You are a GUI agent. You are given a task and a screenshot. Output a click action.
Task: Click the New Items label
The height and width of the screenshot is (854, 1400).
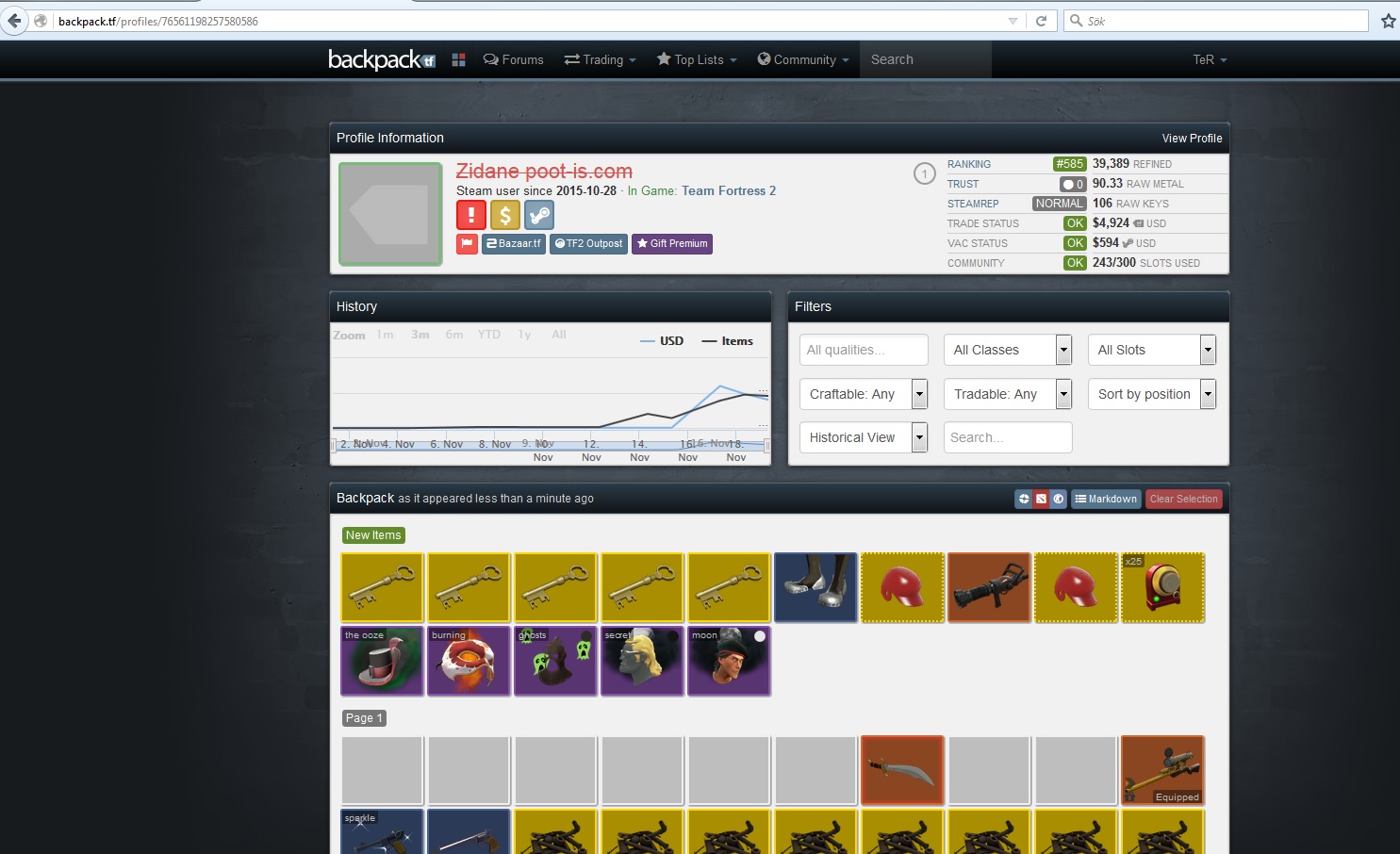tap(373, 535)
